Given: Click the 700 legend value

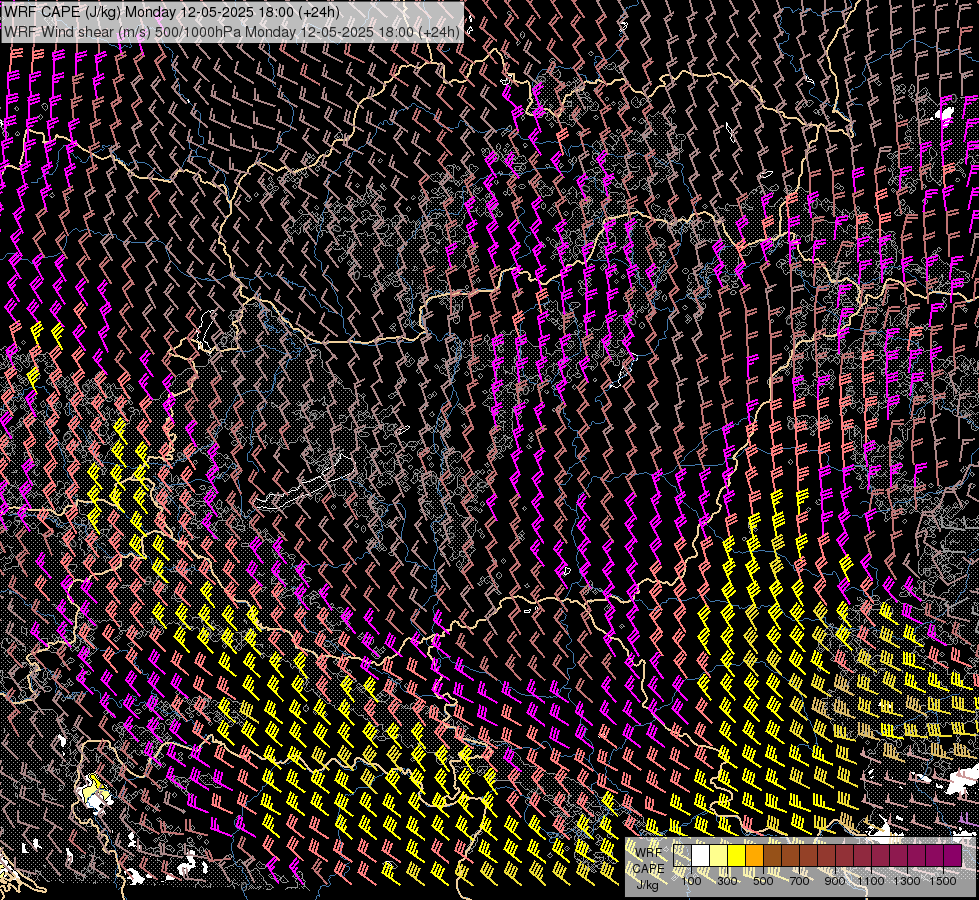Looking at the screenshot, I should 799,881.
